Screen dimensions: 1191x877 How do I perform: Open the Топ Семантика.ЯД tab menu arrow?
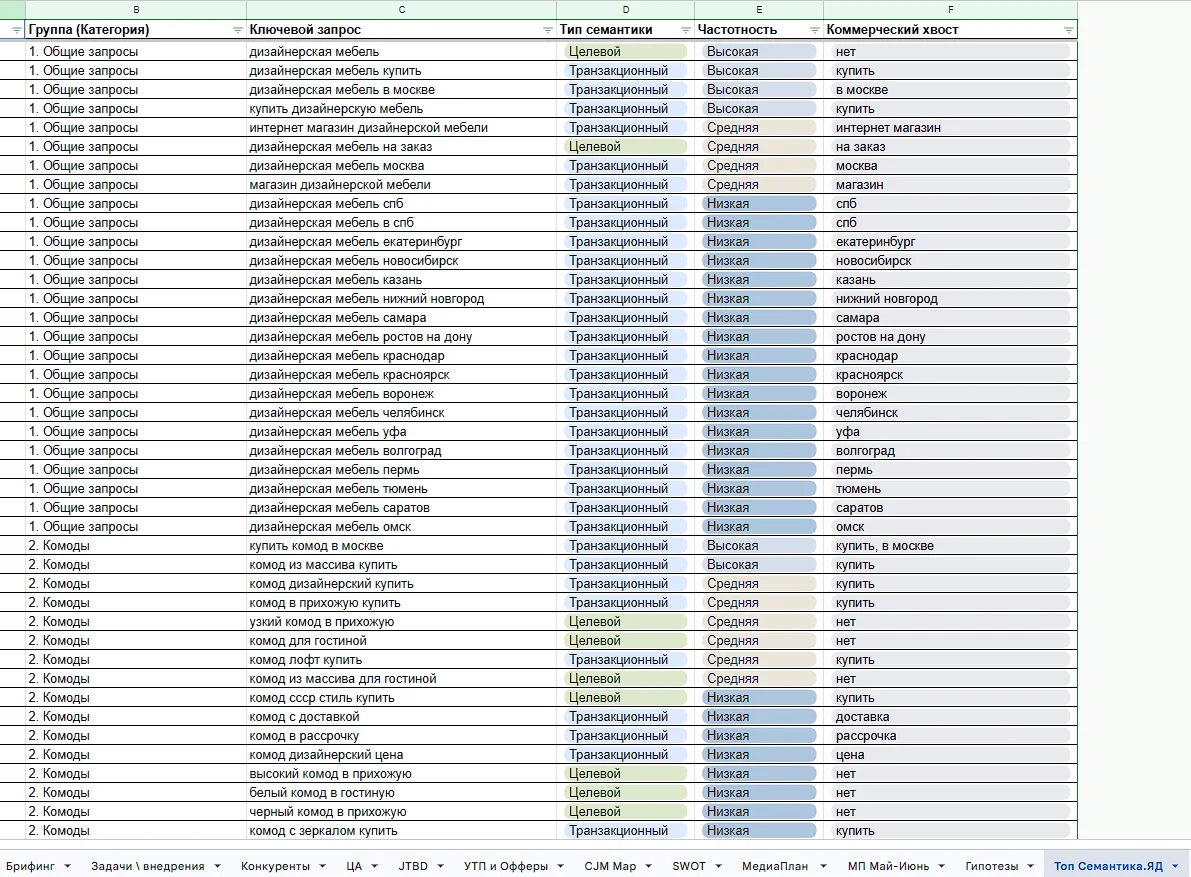click(x=1176, y=866)
